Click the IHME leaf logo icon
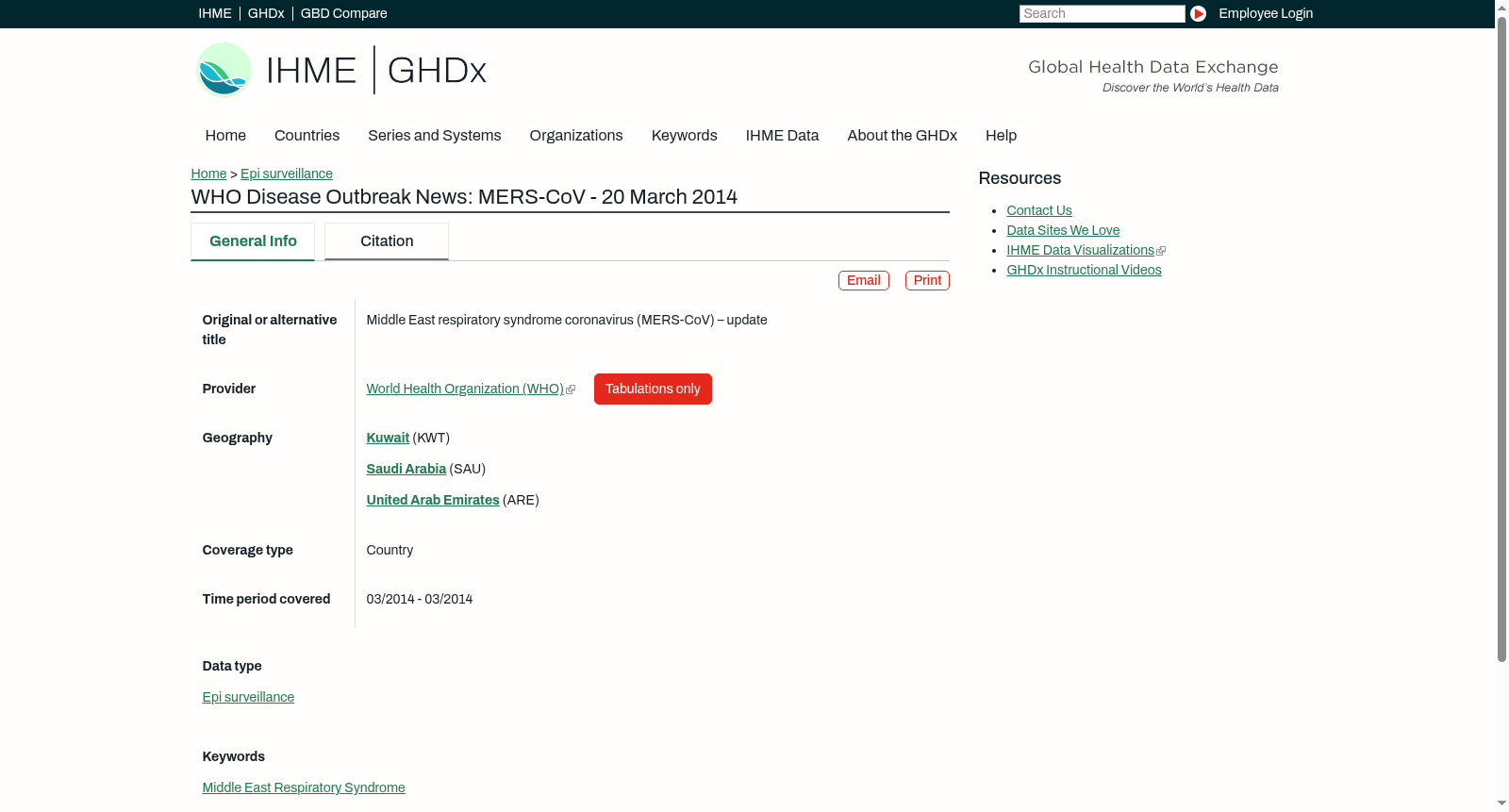This screenshot has height=812, width=1509. [224, 70]
